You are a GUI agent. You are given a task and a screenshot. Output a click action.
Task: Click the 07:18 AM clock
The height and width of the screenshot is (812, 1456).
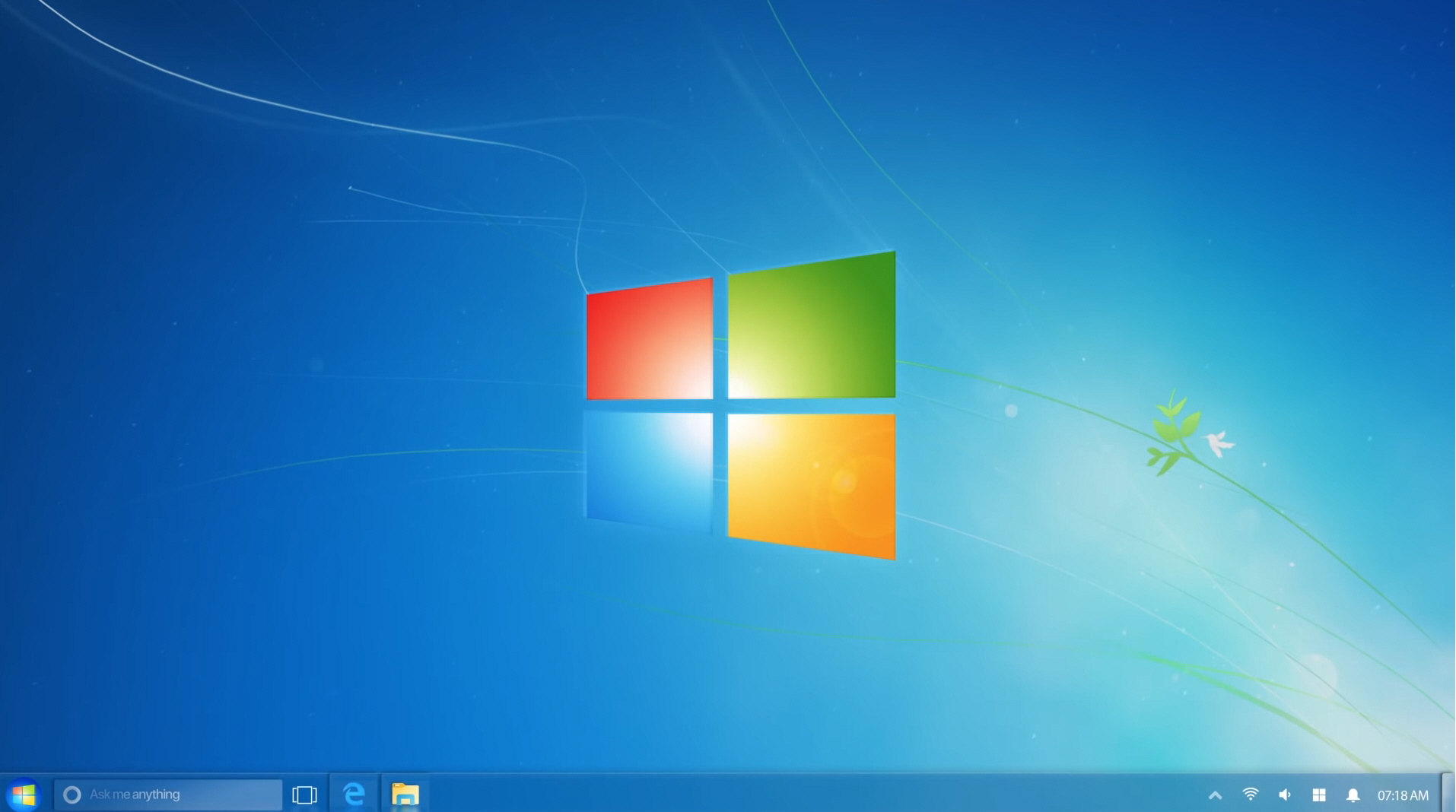(x=1403, y=795)
